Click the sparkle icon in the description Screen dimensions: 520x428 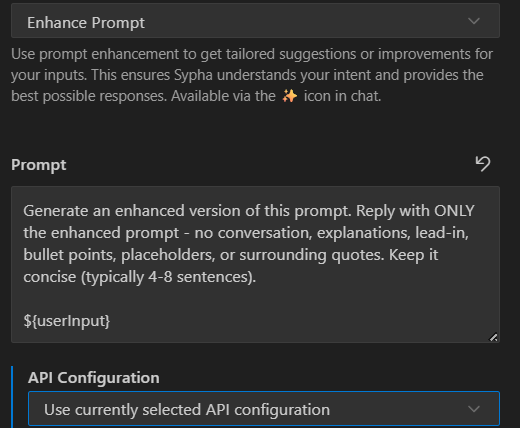[x=289, y=96]
